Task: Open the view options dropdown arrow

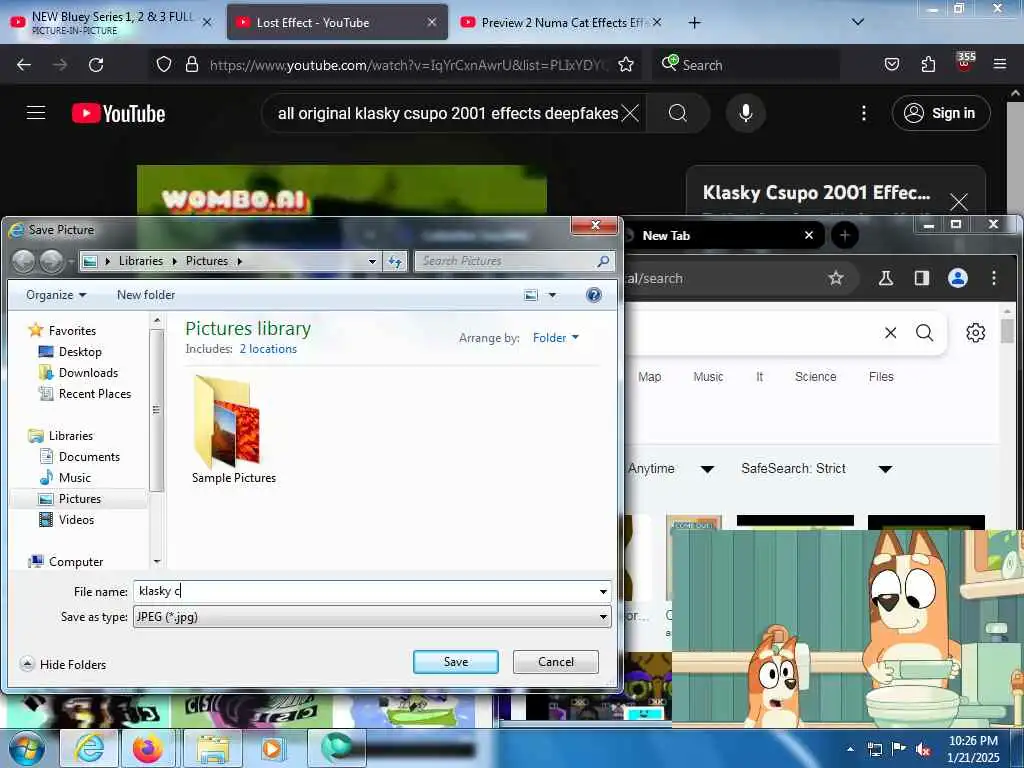Action: (x=552, y=295)
